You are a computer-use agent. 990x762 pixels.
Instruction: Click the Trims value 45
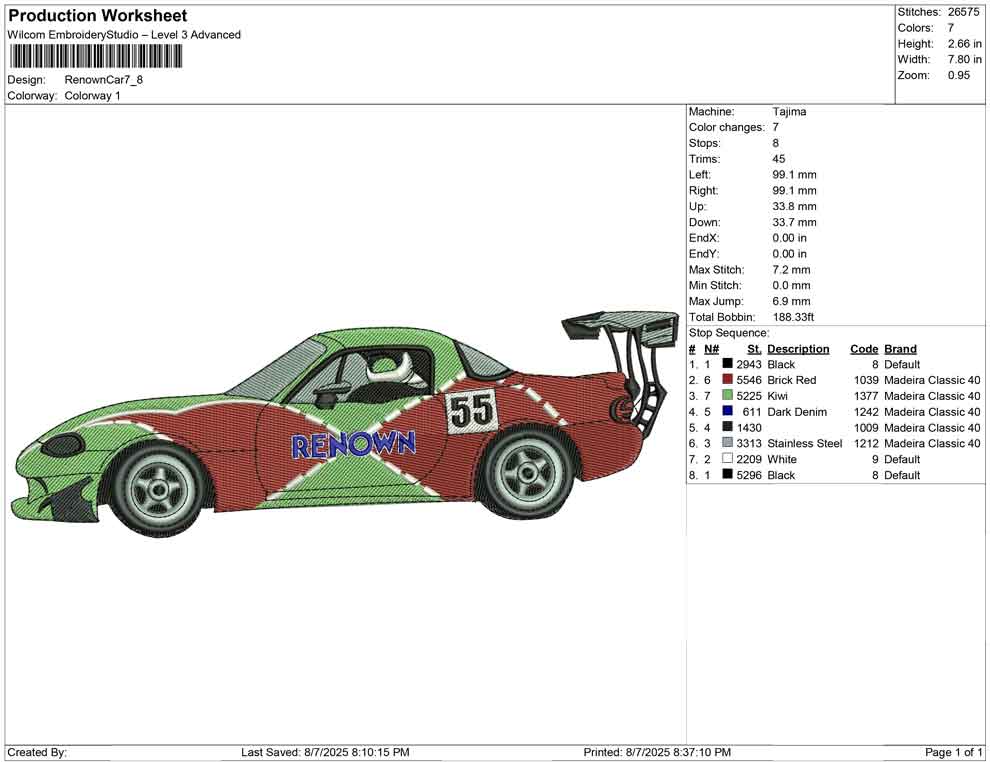[x=778, y=159]
